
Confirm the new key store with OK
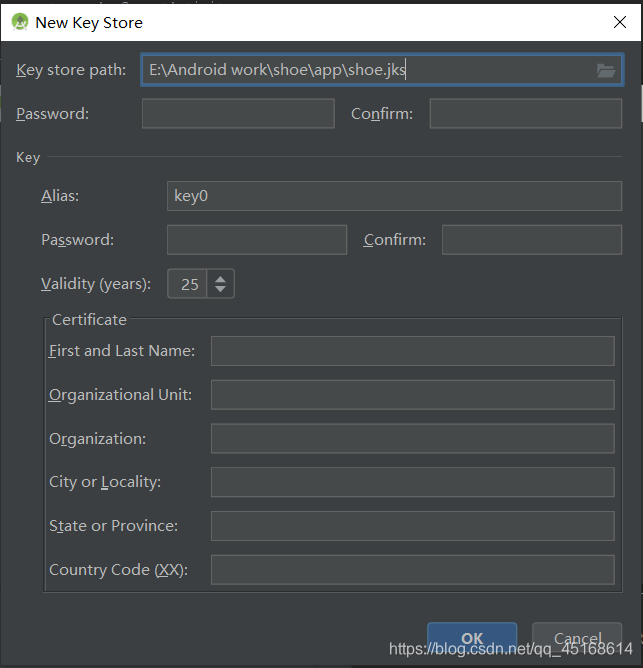[x=472, y=638]
